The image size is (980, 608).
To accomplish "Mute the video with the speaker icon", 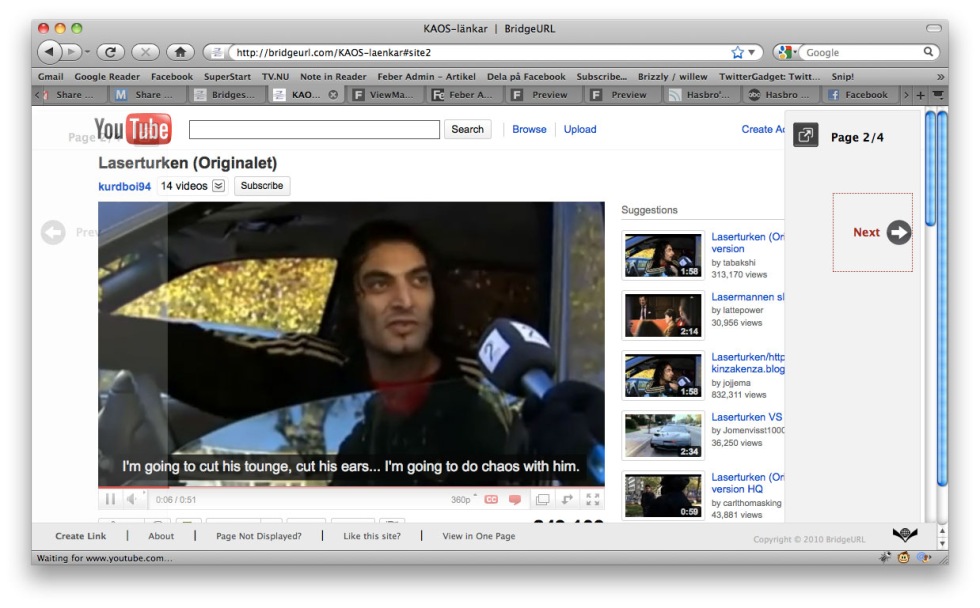I will [x=131, y=499].
